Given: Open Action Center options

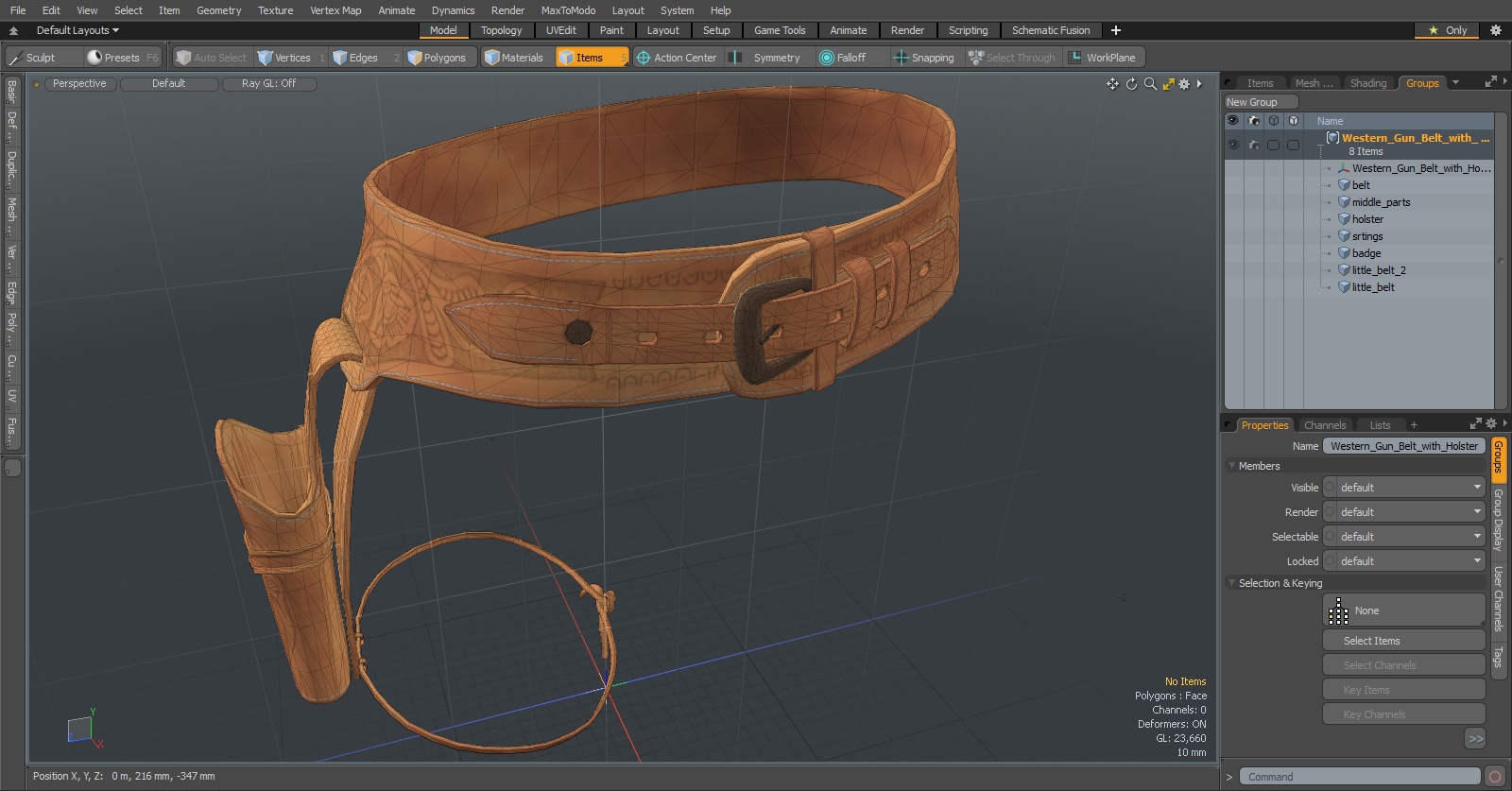Looking at the screenshot, I should point(677,58).
